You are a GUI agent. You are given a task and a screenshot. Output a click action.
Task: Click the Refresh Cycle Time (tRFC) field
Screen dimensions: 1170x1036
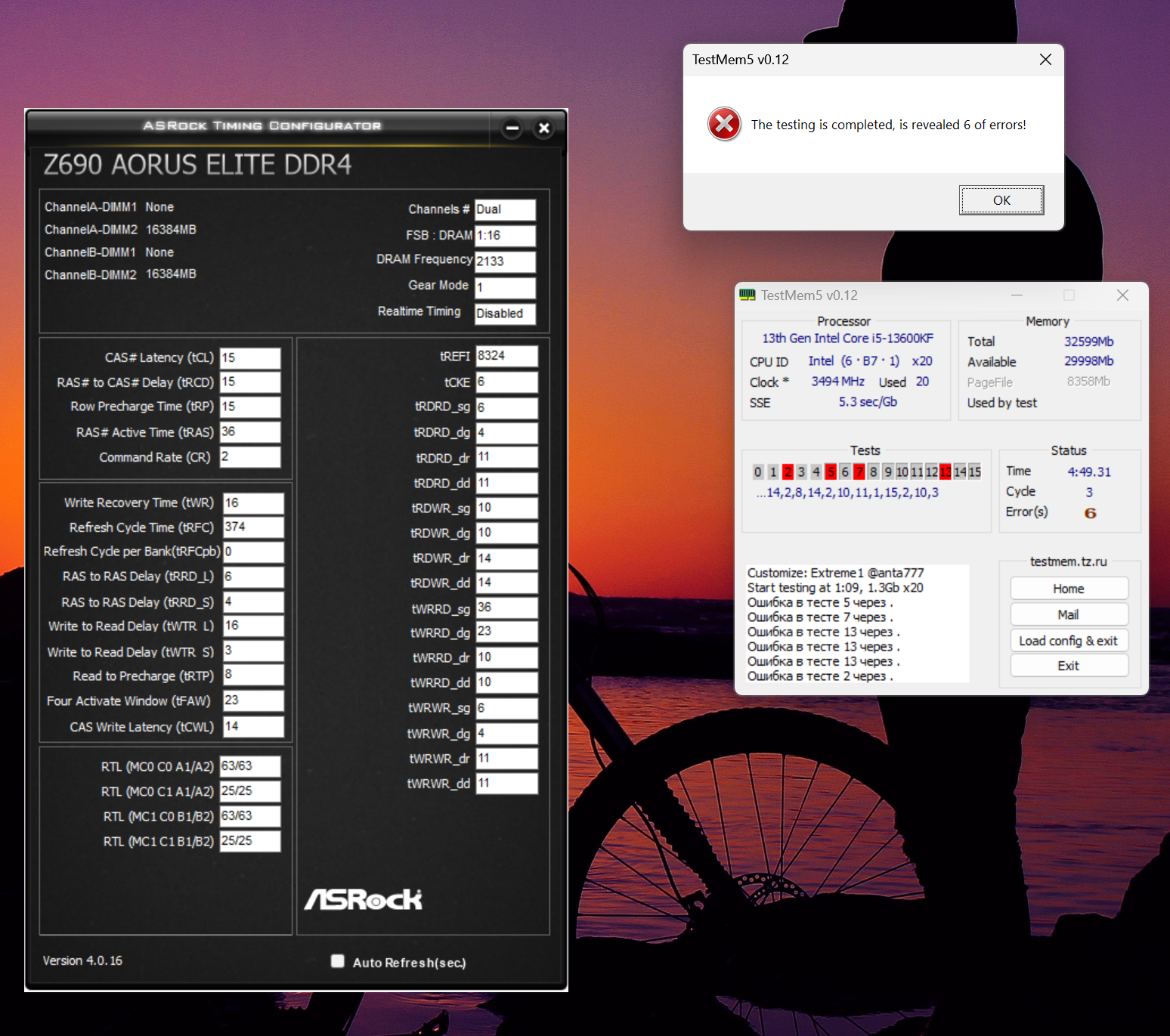(253, 527)
